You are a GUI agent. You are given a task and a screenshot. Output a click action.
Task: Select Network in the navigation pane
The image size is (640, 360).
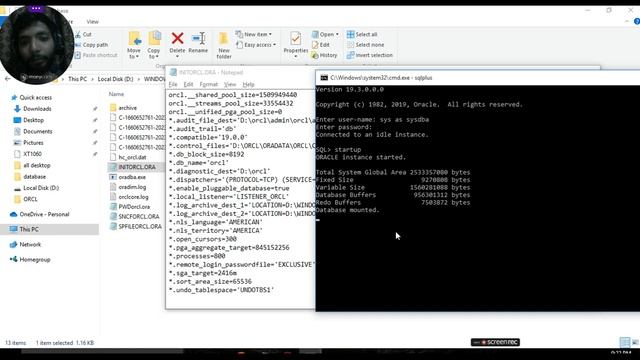tap(25, 244)
